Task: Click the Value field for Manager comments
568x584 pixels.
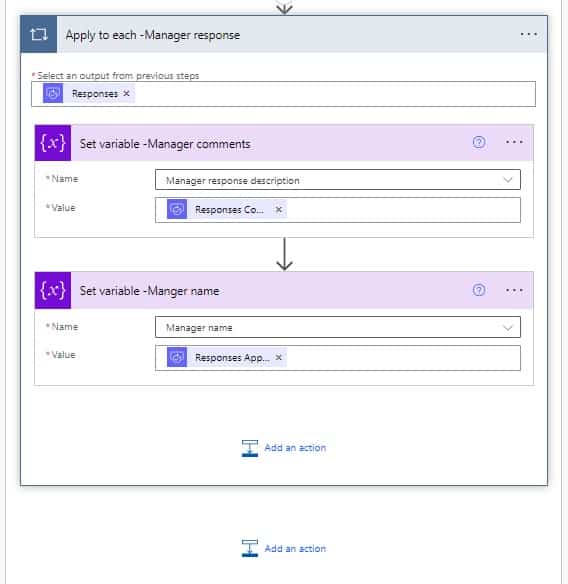Action: pyautogui.click(x=338, y=210)
